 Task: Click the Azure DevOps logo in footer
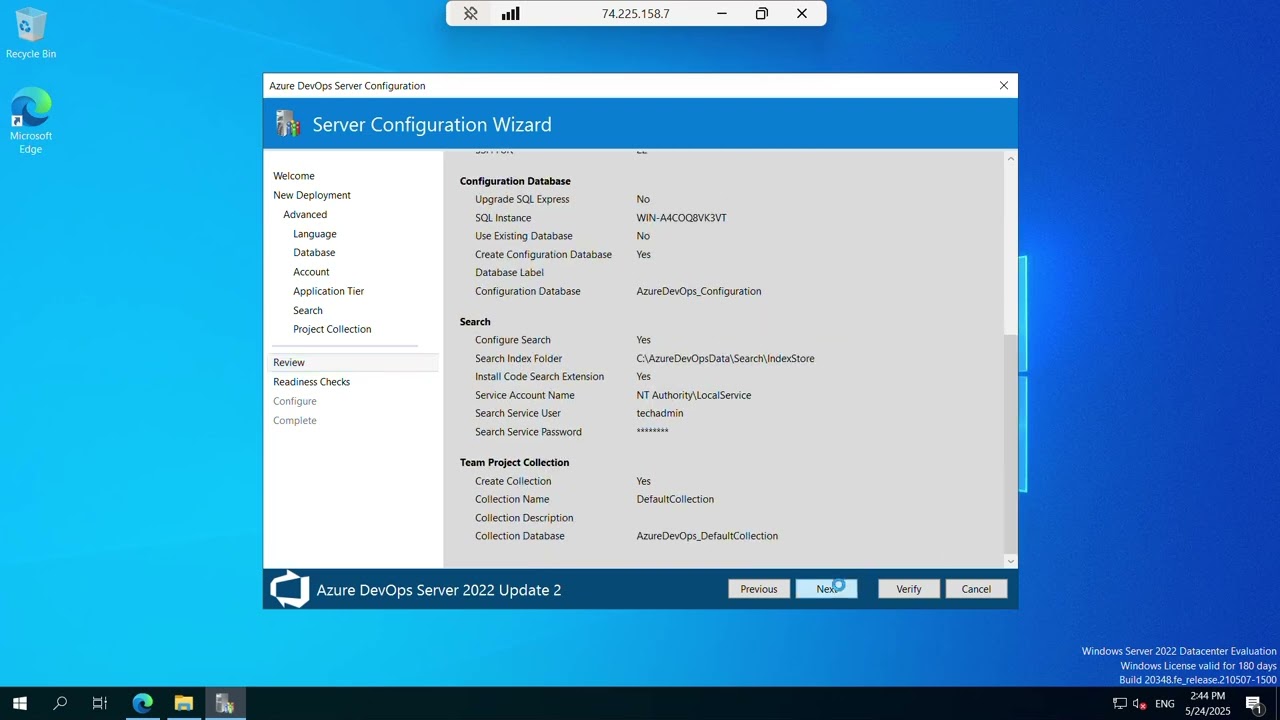point(290,589)
